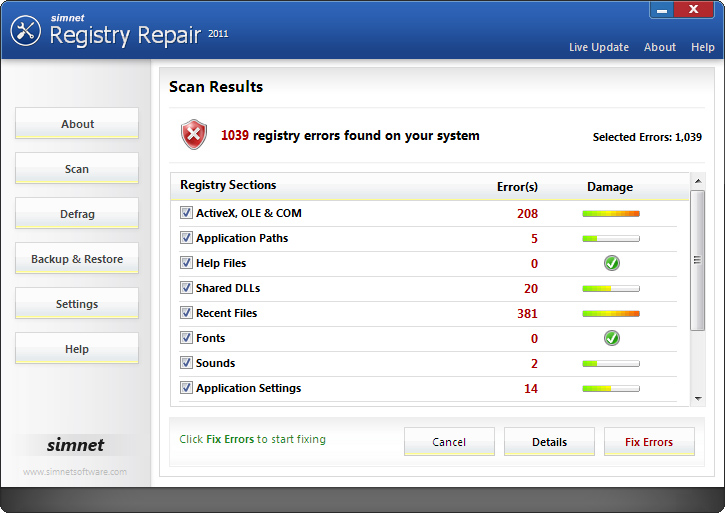Screen dimensions: 725x513
Task: Open the Settings sidebar section
Action: tap(77, 304)
